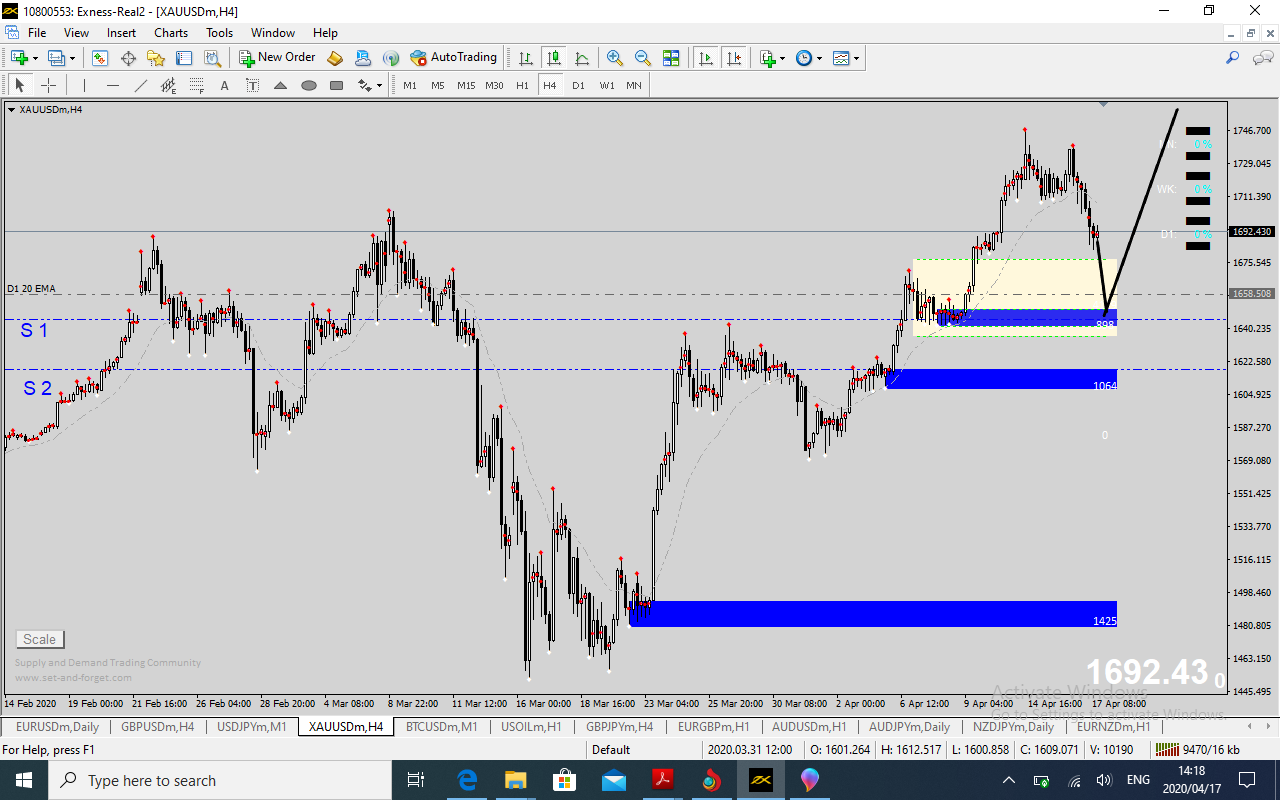The width and height of the screenshot is (1280, 800).
Task: Switch to the BTCUSDm,M1 chart tab
Action: tap(441, 727)
